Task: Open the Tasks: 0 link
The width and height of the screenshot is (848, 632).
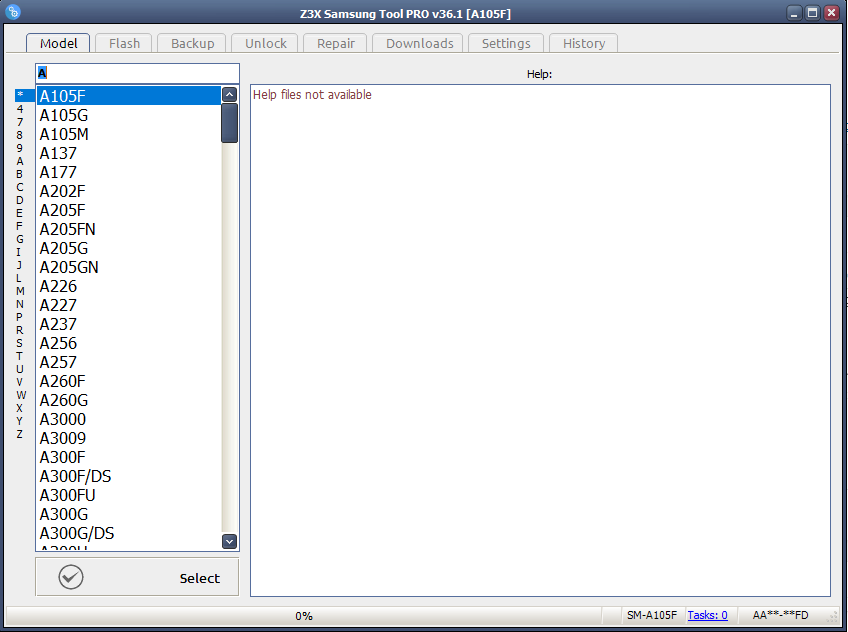Action: (x=707, y=615)
